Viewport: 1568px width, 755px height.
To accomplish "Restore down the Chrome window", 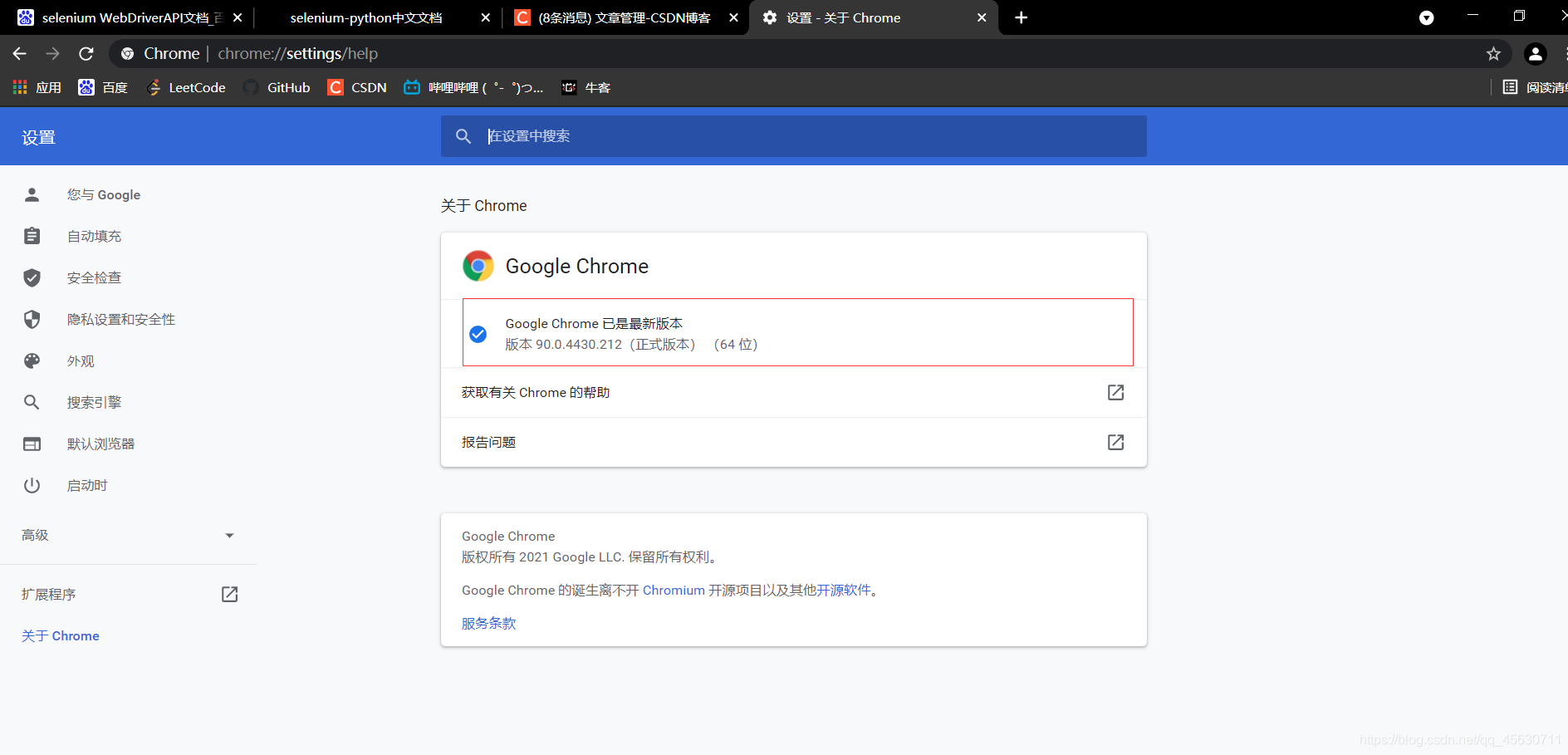I will [x=1519, y=16].
